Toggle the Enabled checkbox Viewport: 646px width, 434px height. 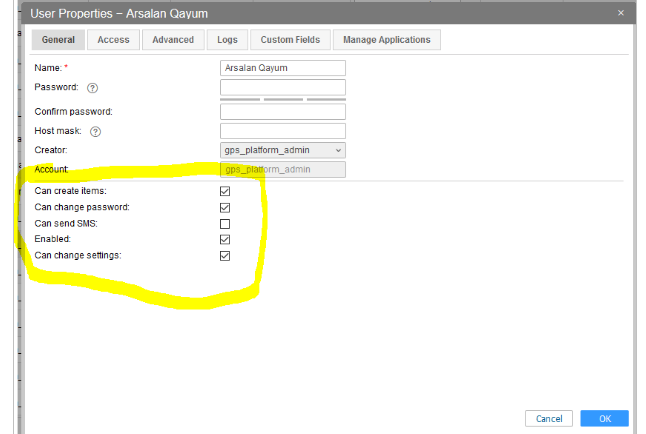[x=225, y=239]
